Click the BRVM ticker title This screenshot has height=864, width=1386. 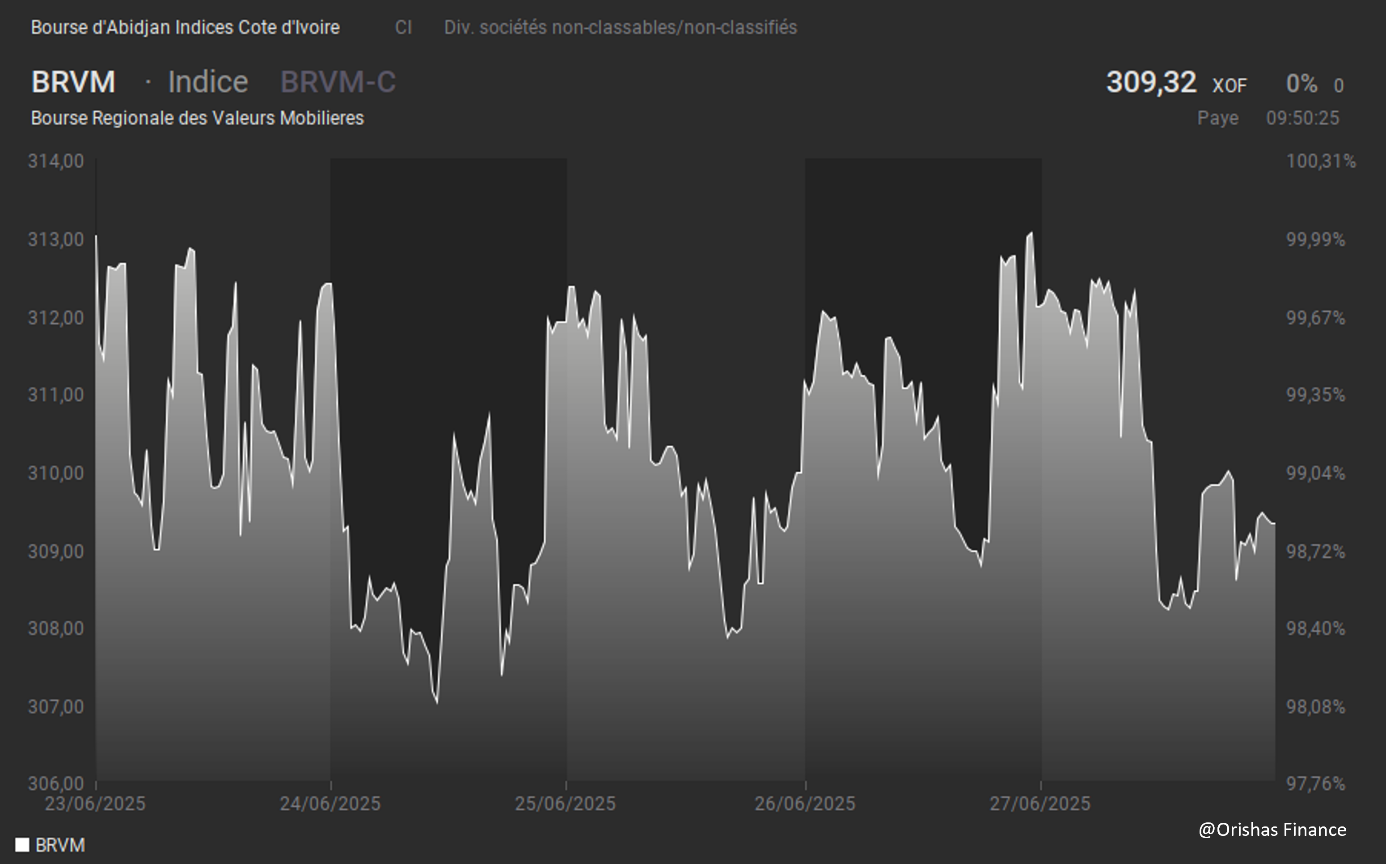[x=73, y=82]
